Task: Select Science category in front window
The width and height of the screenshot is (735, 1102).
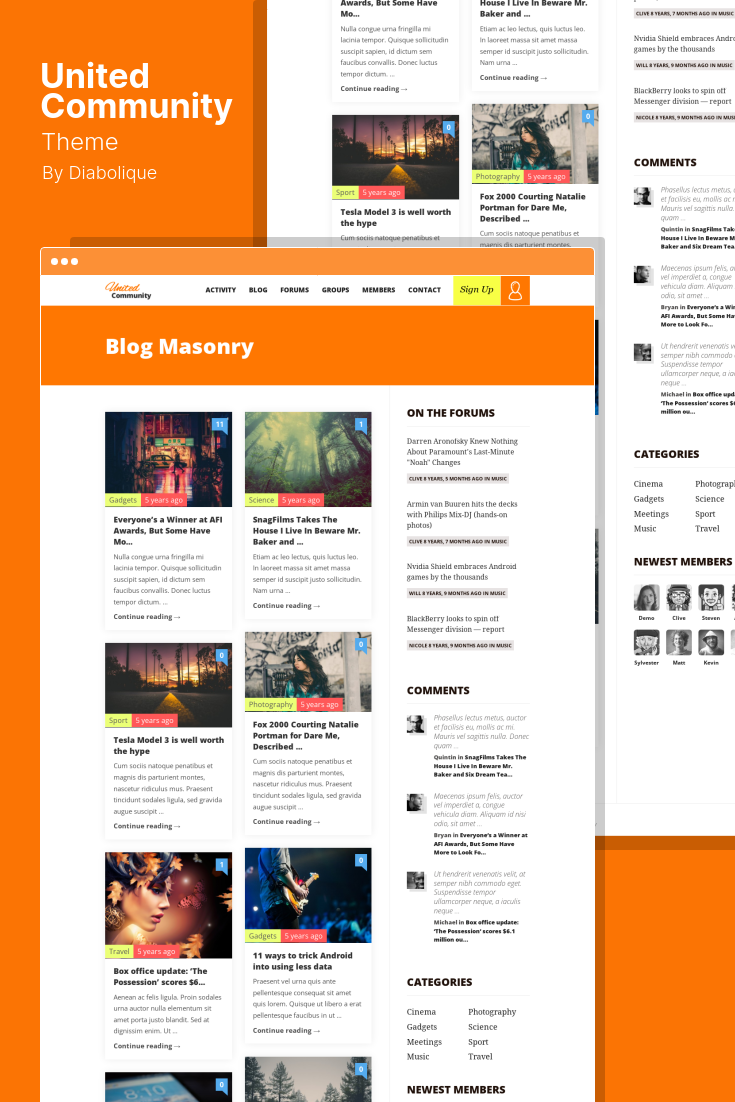Action: click(483, 1027)
